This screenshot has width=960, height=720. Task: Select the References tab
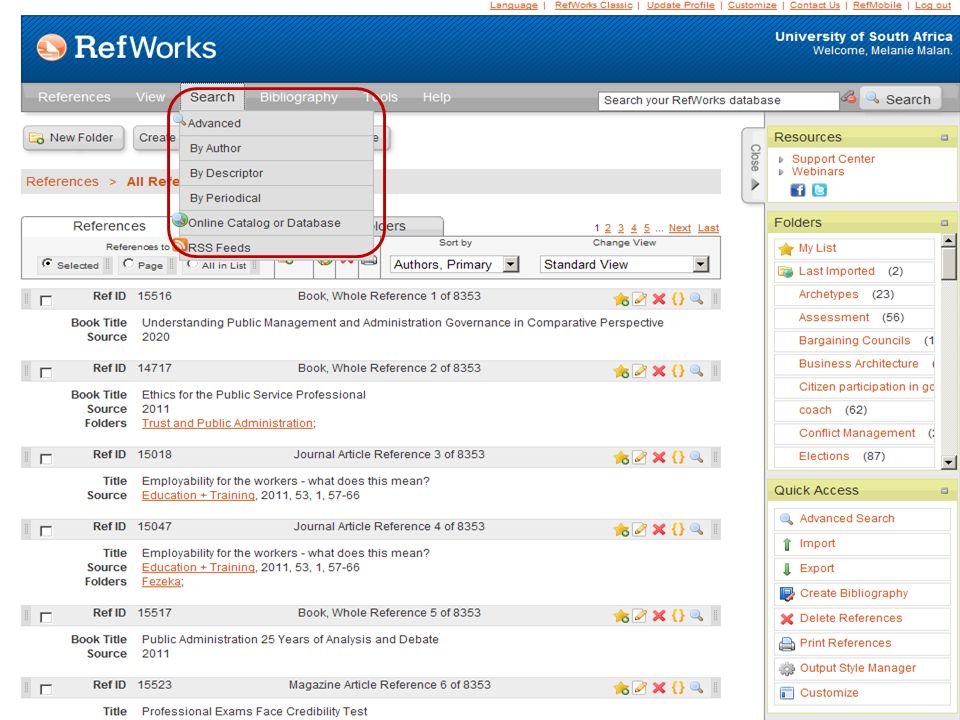coord(109,226)
